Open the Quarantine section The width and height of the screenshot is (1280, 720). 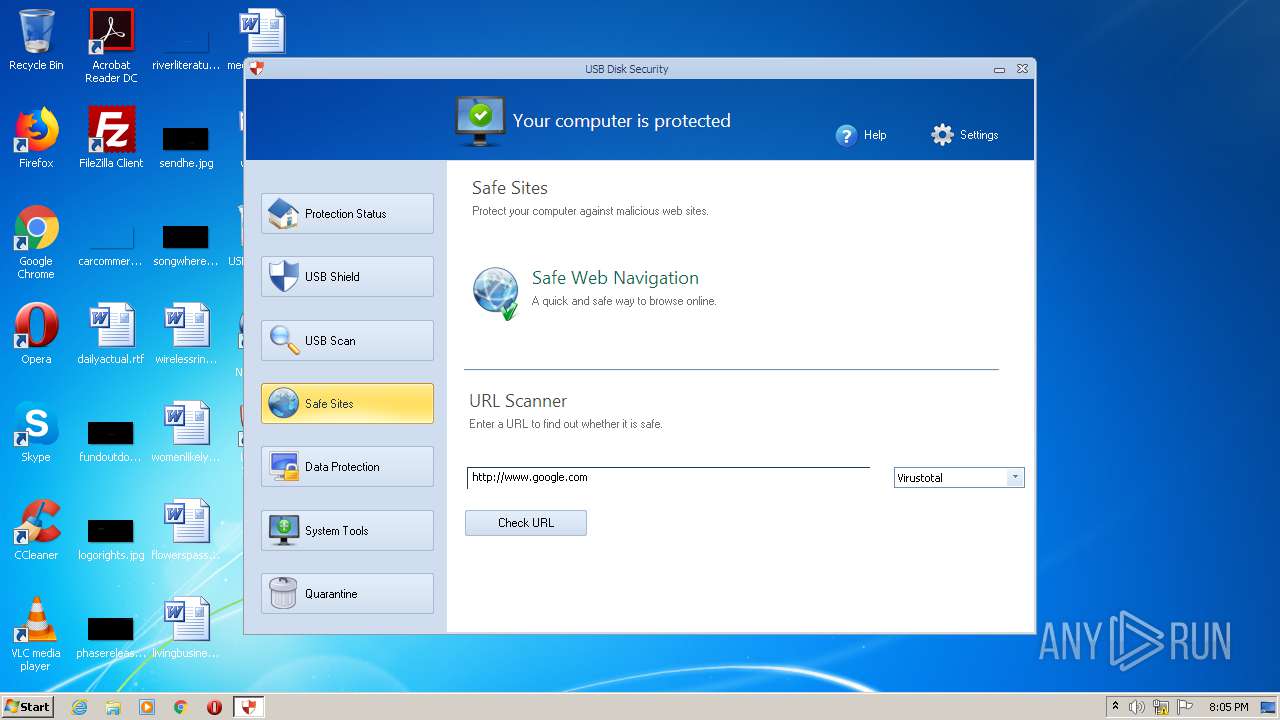pos(347,593)
